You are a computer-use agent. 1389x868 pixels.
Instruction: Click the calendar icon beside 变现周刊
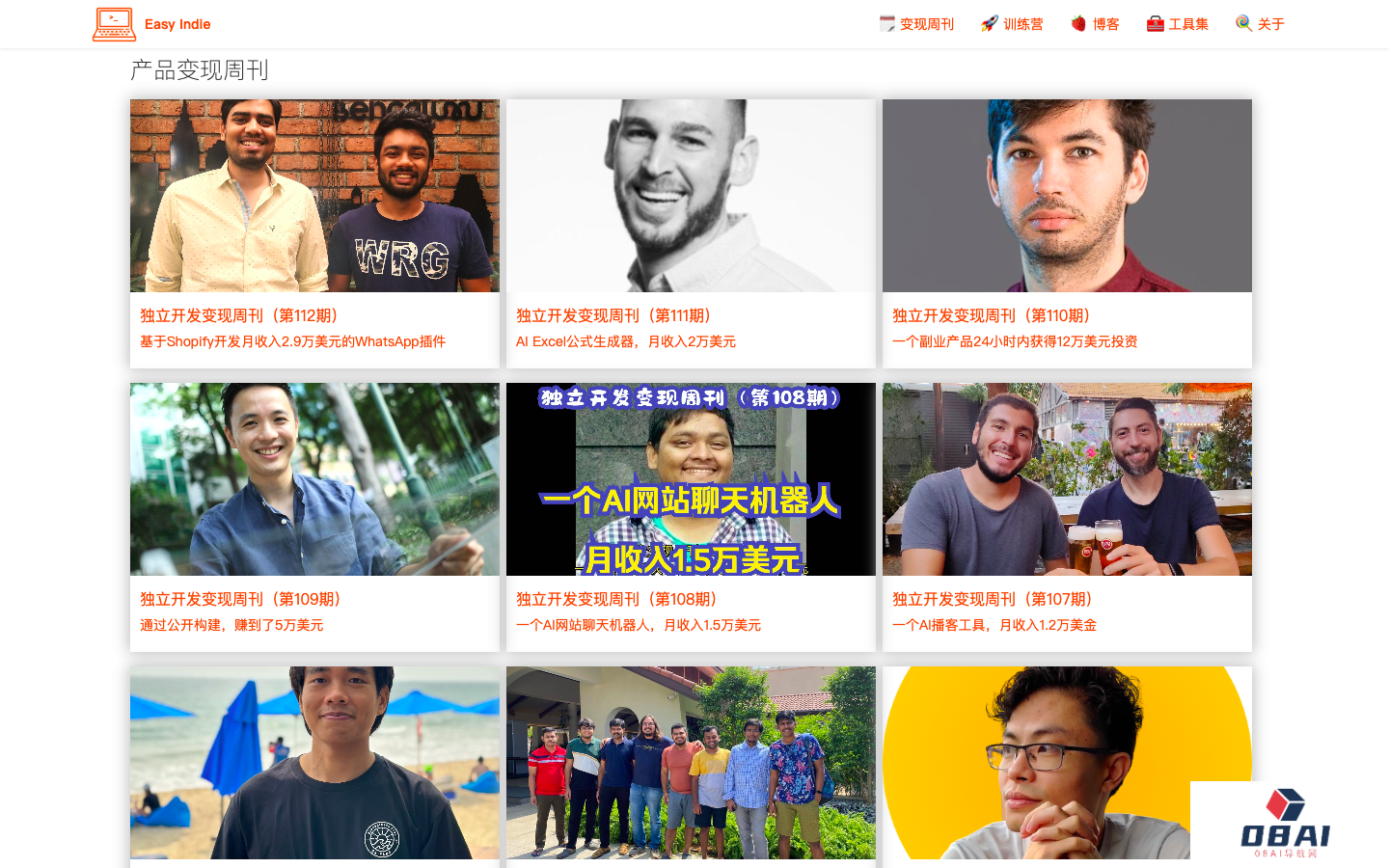point(887,23)
